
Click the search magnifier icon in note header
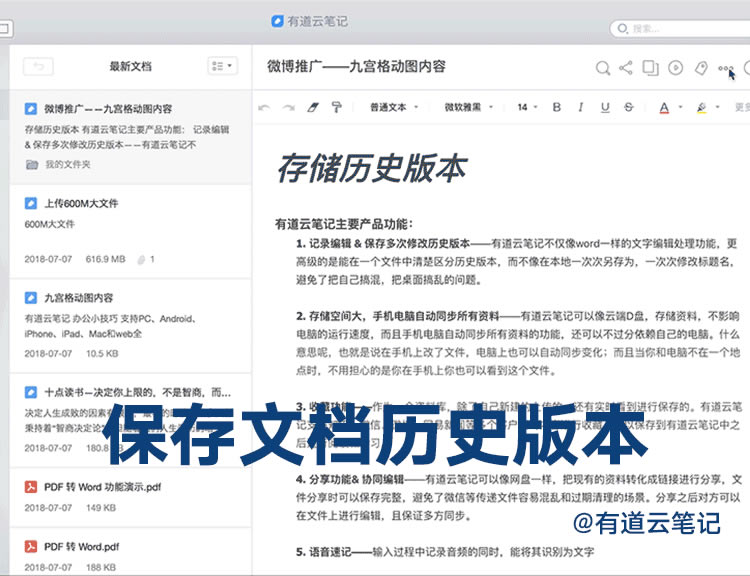click(603, 68)
